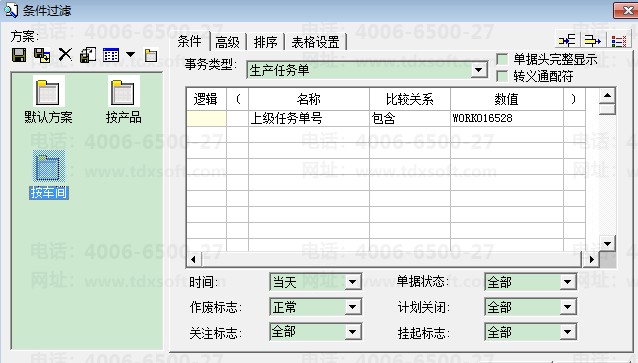Click the 逻辑 column header

pos(206,99)
